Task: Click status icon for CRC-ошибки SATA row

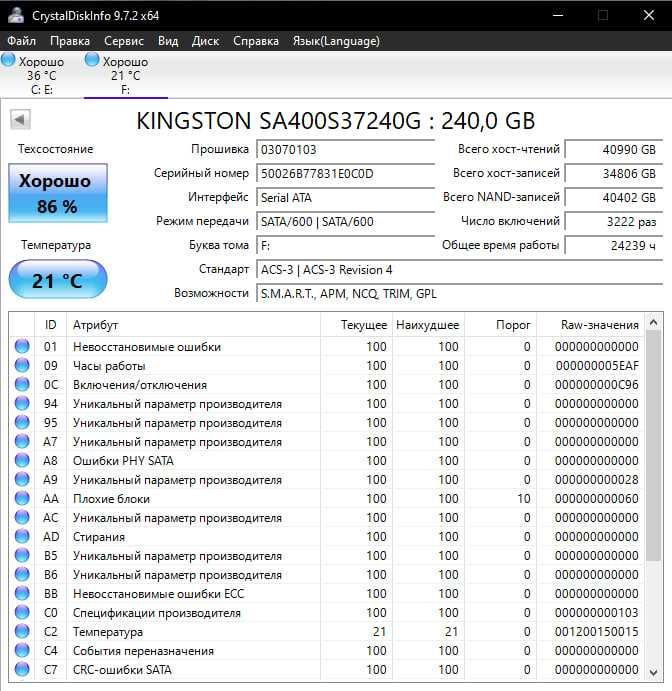Action: click(x=22, y=669)
